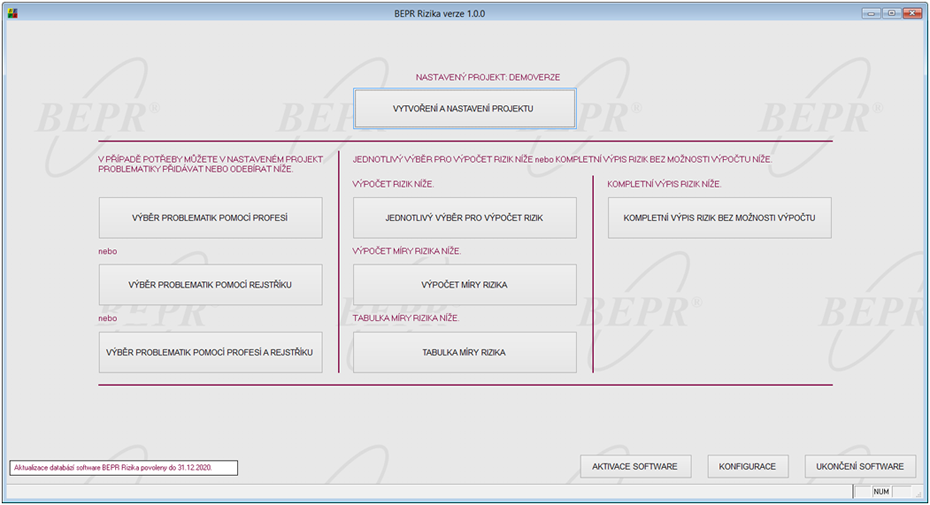Select VÝBĚR PROBLEMATIK POMOCÍ REJSTŘÍKU
The width and height of the screenshot is (930, 505).
[211, 285]
